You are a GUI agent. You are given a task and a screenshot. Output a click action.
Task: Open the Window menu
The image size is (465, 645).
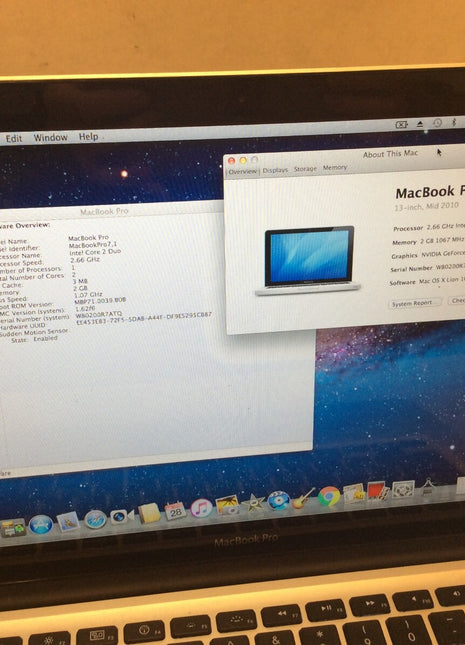(x=51, y=137)
